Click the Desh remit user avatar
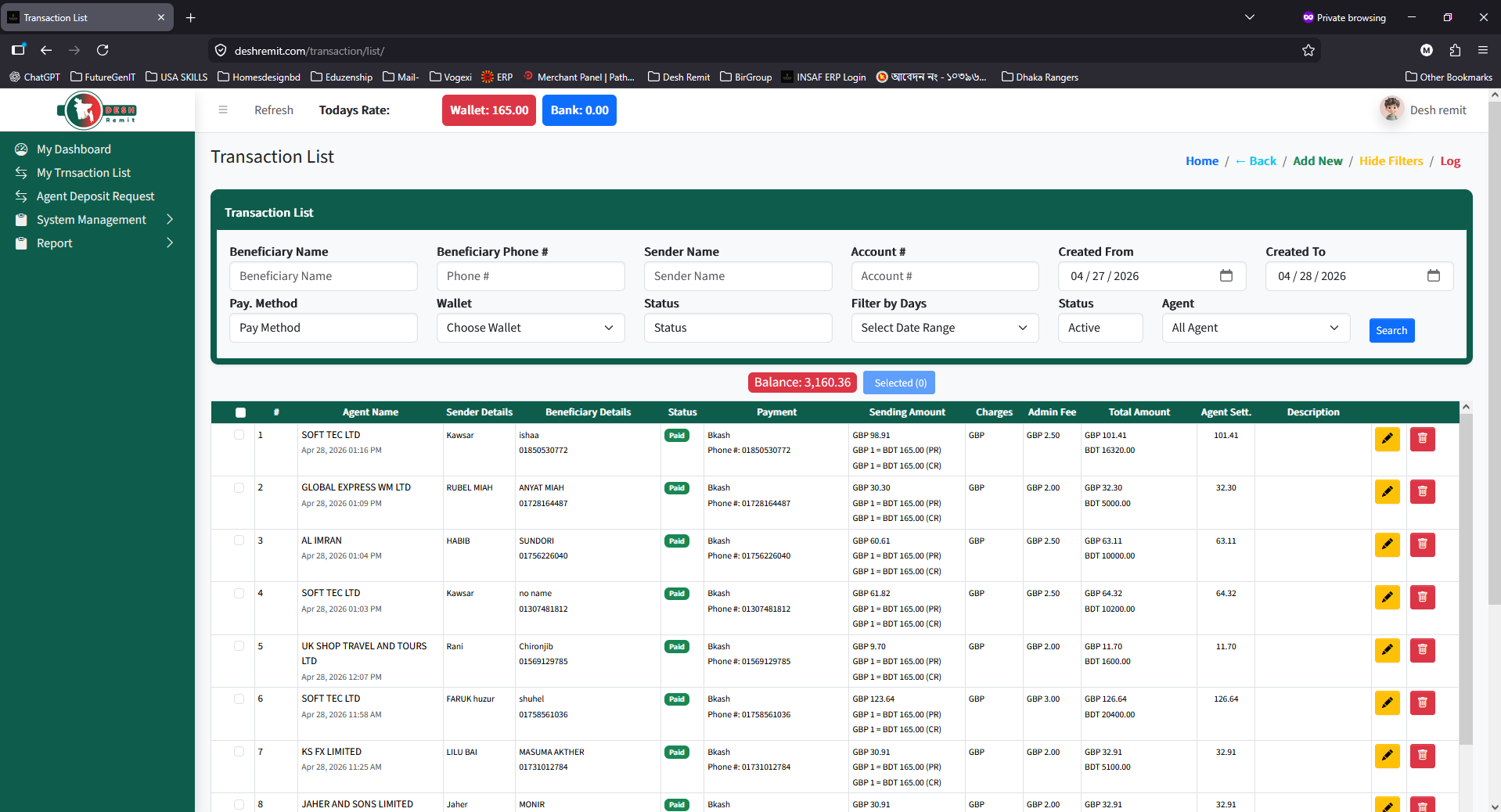Screen dimensions: 1501x812 1391,110
